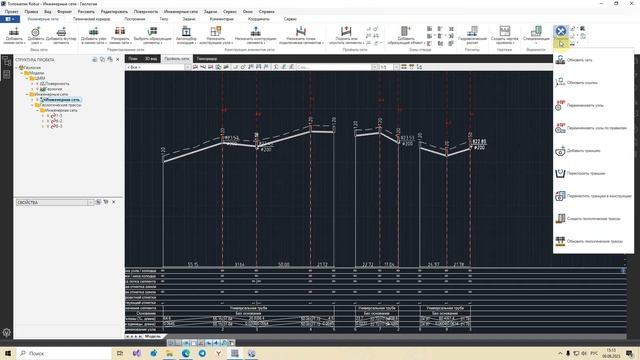Switch to Типы ribbon tab

tap(164, 19)
